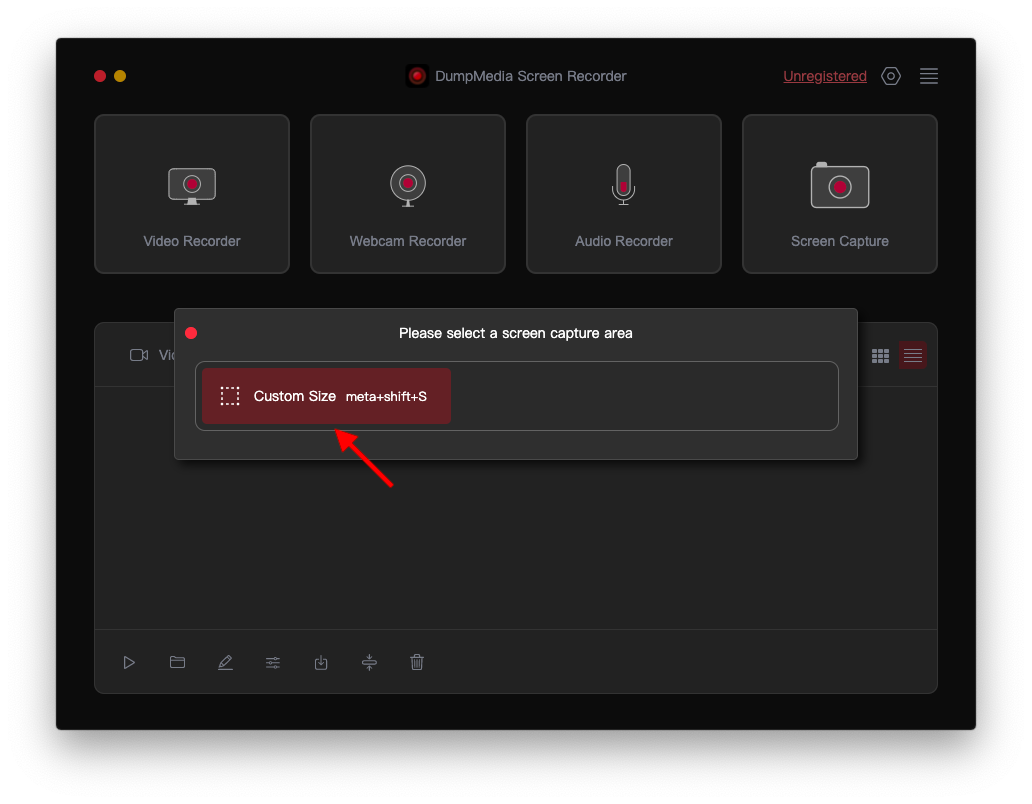Click the Unregistered link

pos(825,76)
